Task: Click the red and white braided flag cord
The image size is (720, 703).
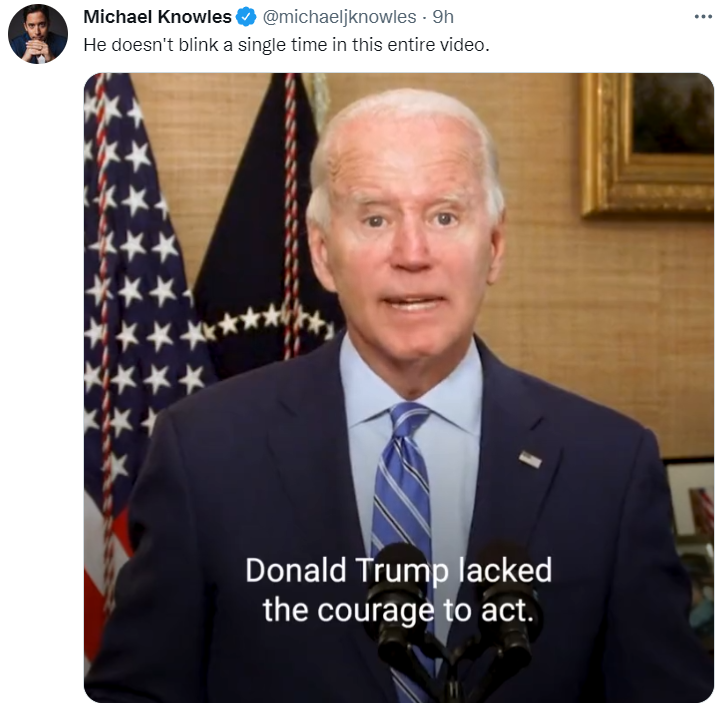Action: tap(291, 216)
